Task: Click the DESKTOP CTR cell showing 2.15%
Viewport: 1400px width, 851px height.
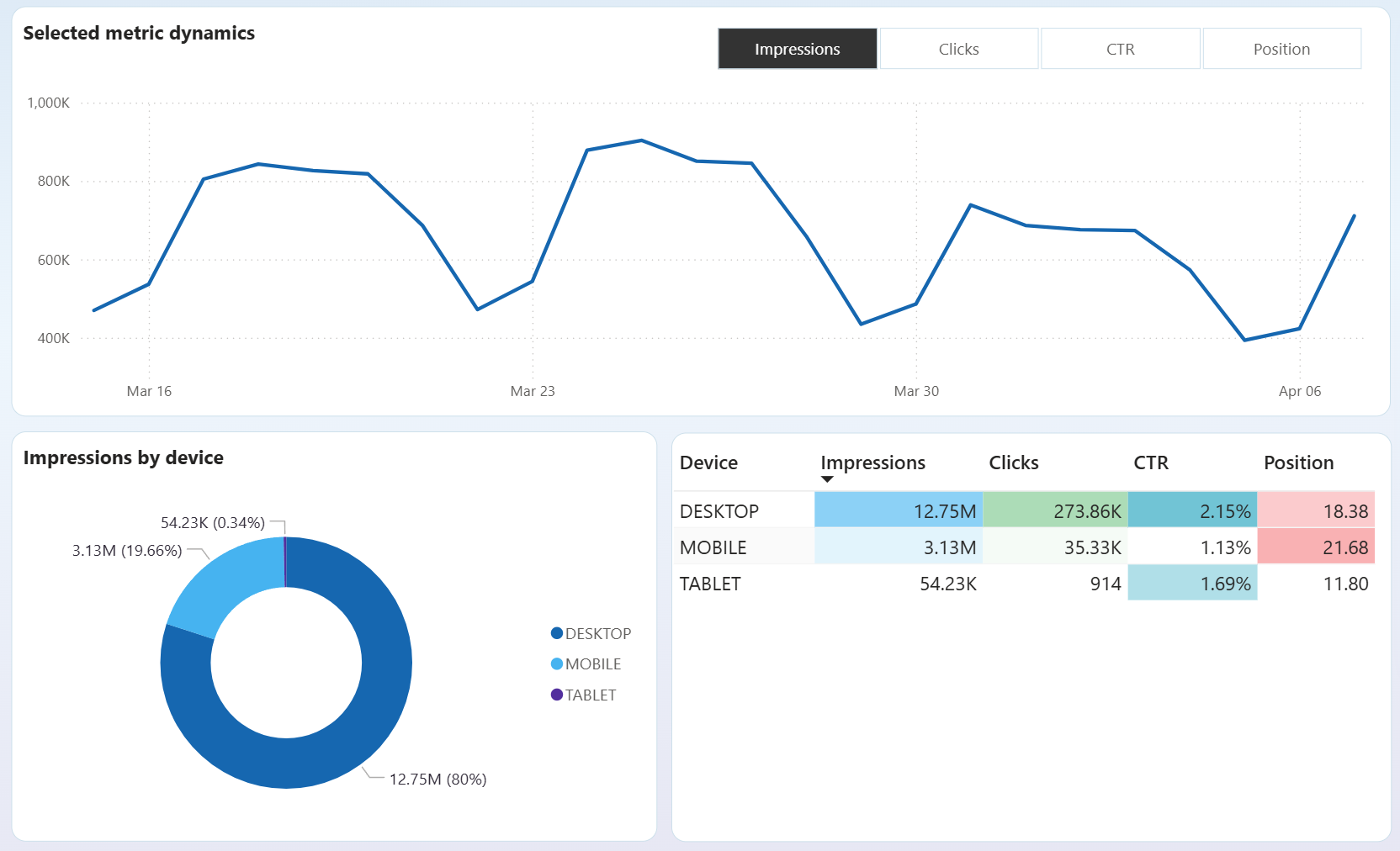Action: coord(1192,510)
